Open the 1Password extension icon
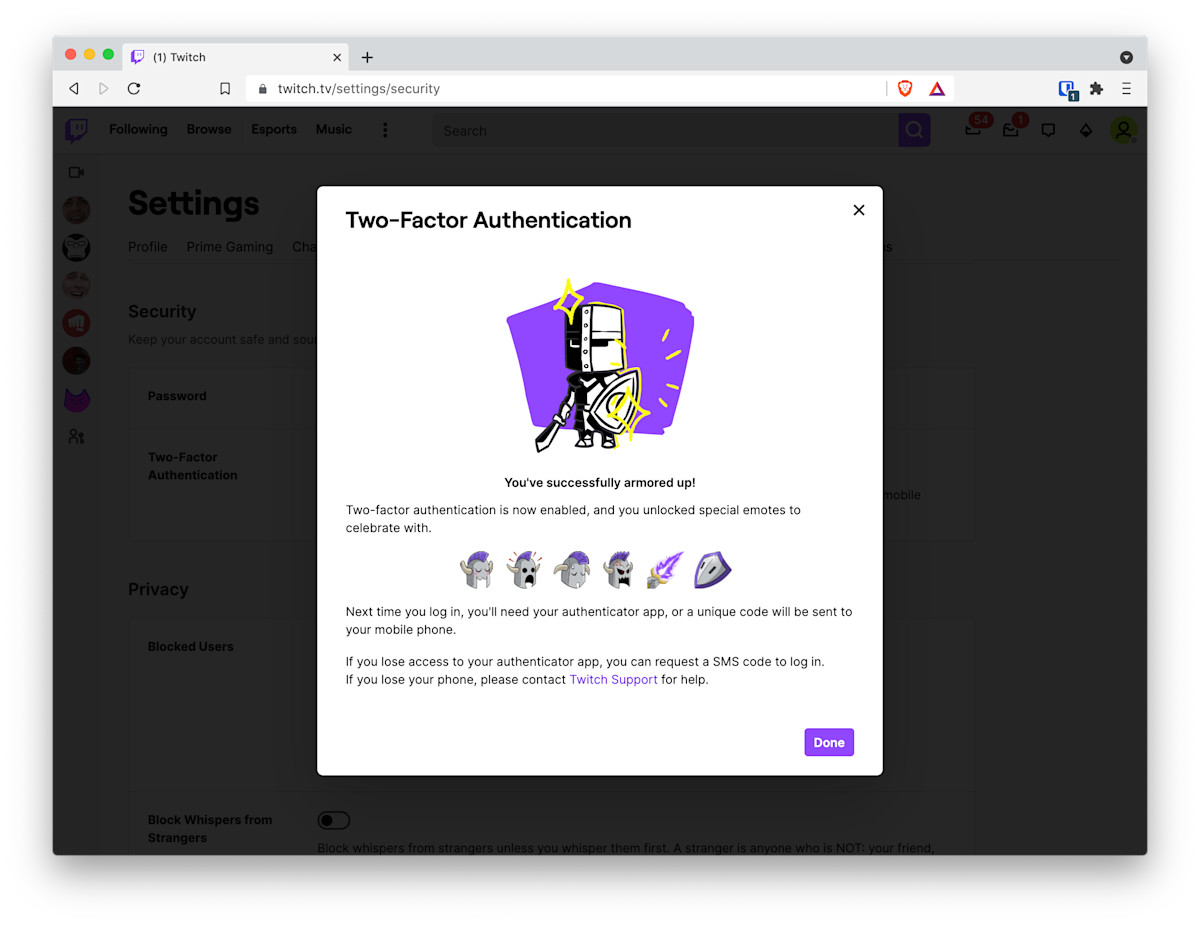The height and width of the screenshot is (925, 1200). click(1067, 89)
